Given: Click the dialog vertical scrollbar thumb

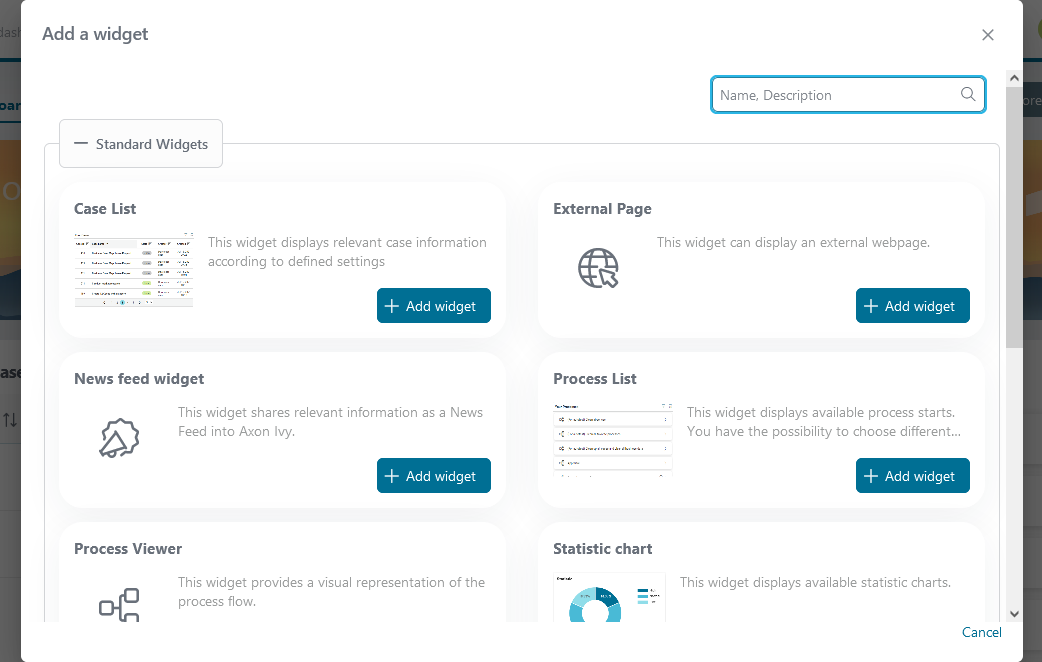Looking at the screenshot, I should coord(1013,217).
